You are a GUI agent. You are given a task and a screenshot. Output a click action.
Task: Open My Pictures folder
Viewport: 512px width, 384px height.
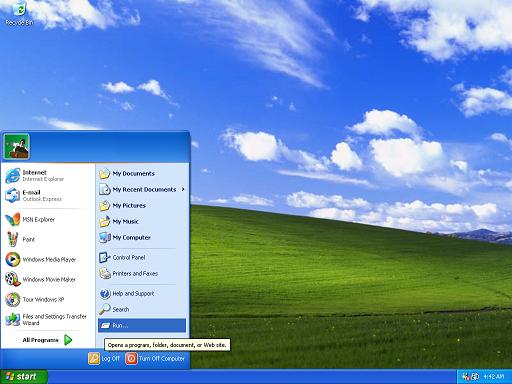142,206
